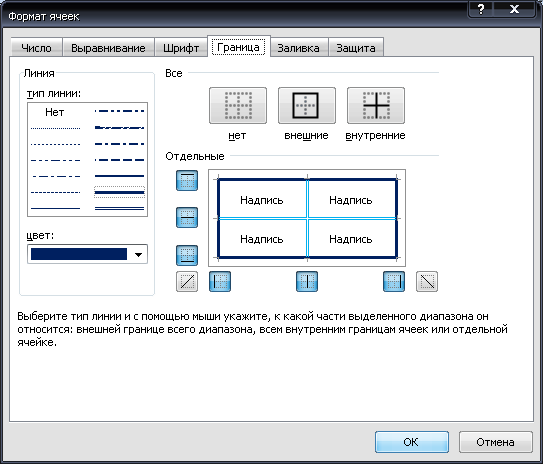Apply the 'внутренние' inside border preset
This screenshot has width=543, height=464.
pos(376,105)
